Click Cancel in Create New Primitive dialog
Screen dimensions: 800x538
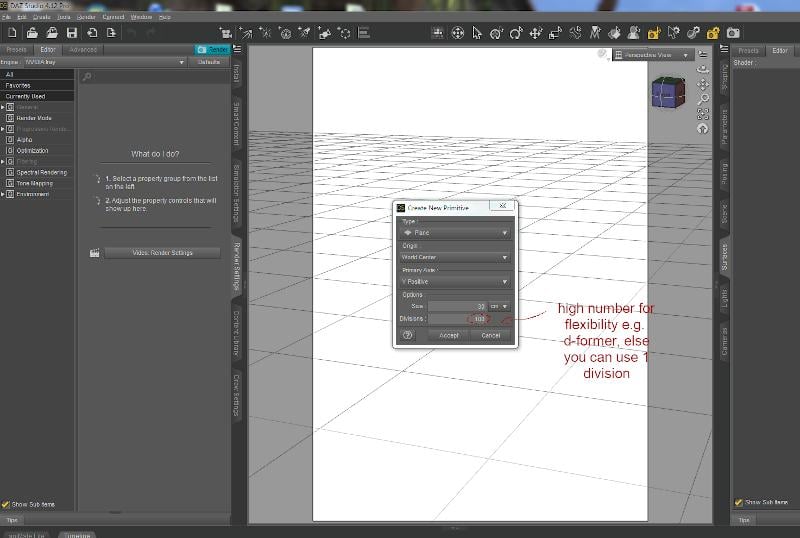click(491, 335)
